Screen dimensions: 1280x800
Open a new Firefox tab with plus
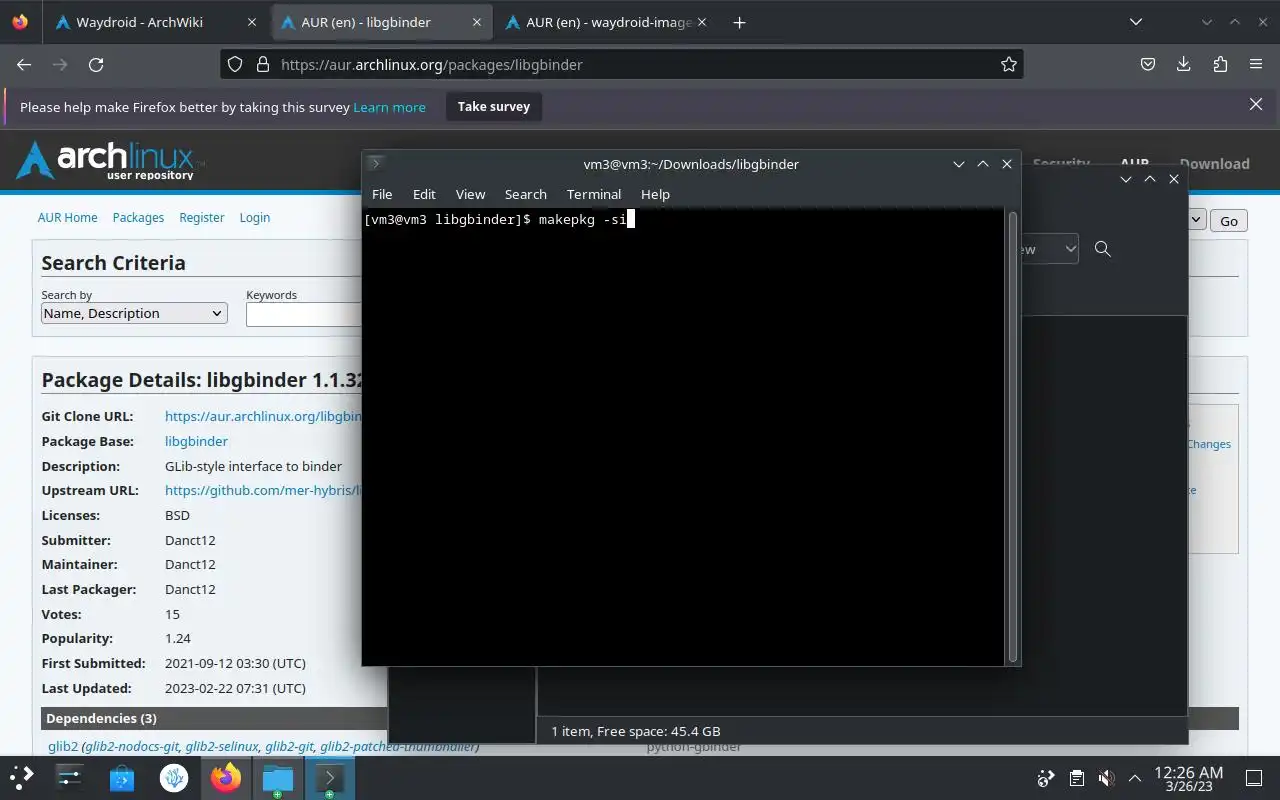click(739, 22)
